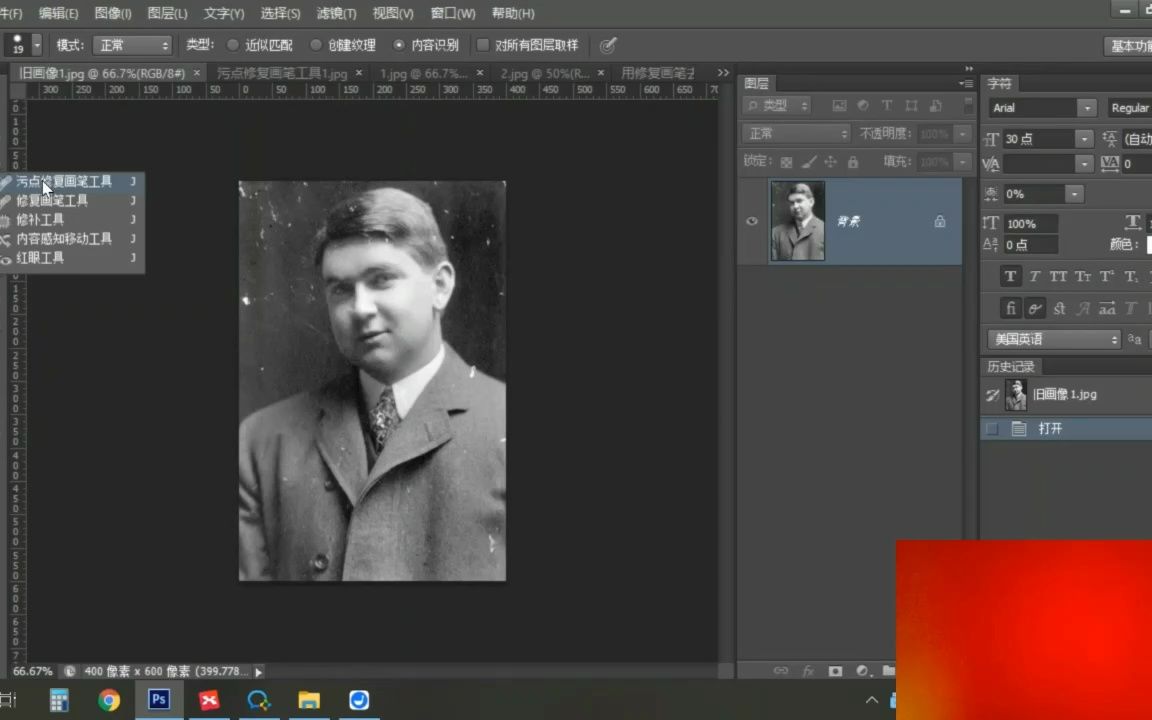Hide the 背景 layer with eye icon

coord(752,221)
